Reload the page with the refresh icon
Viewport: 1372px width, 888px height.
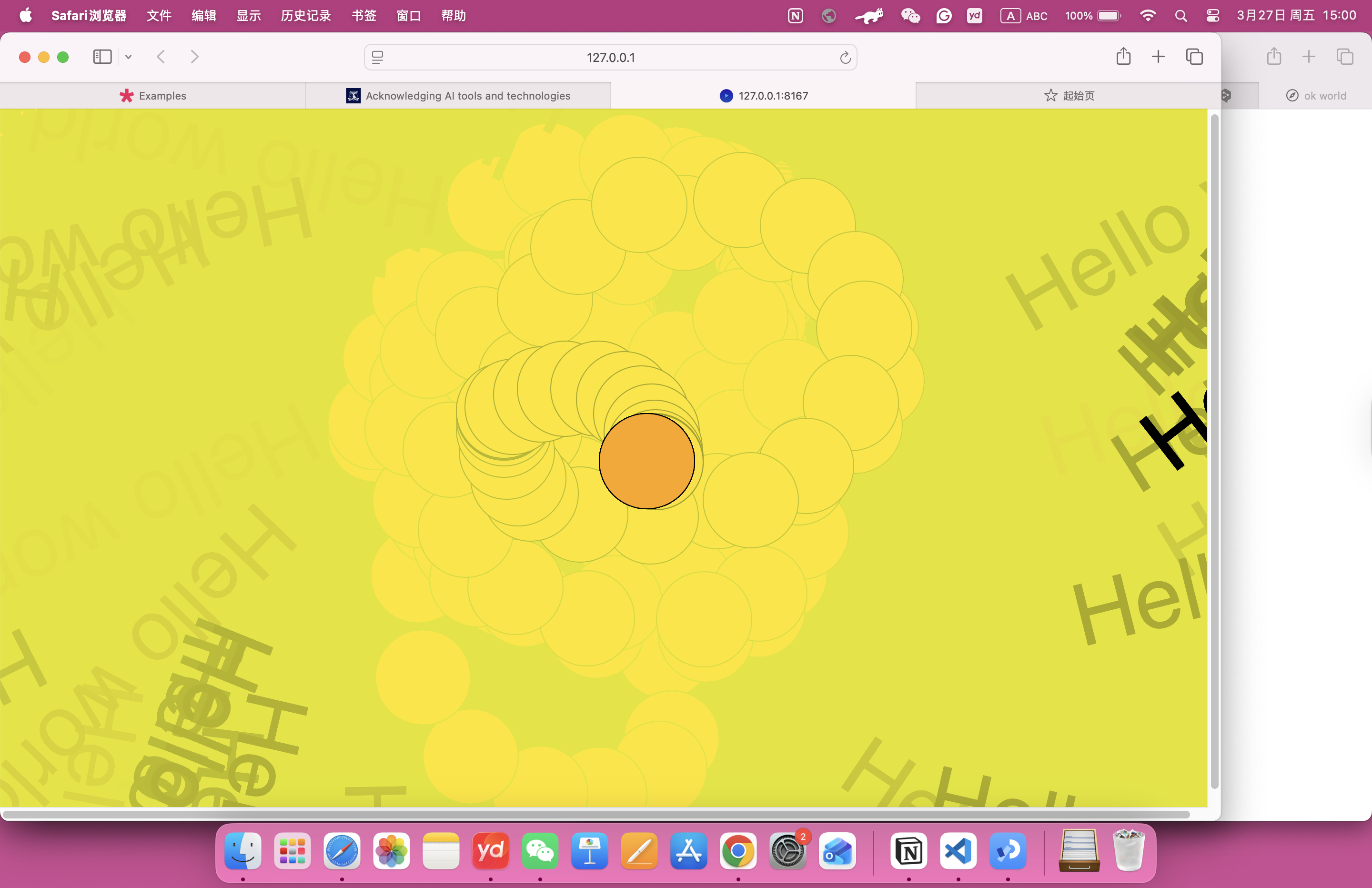[x=845, y=57]
